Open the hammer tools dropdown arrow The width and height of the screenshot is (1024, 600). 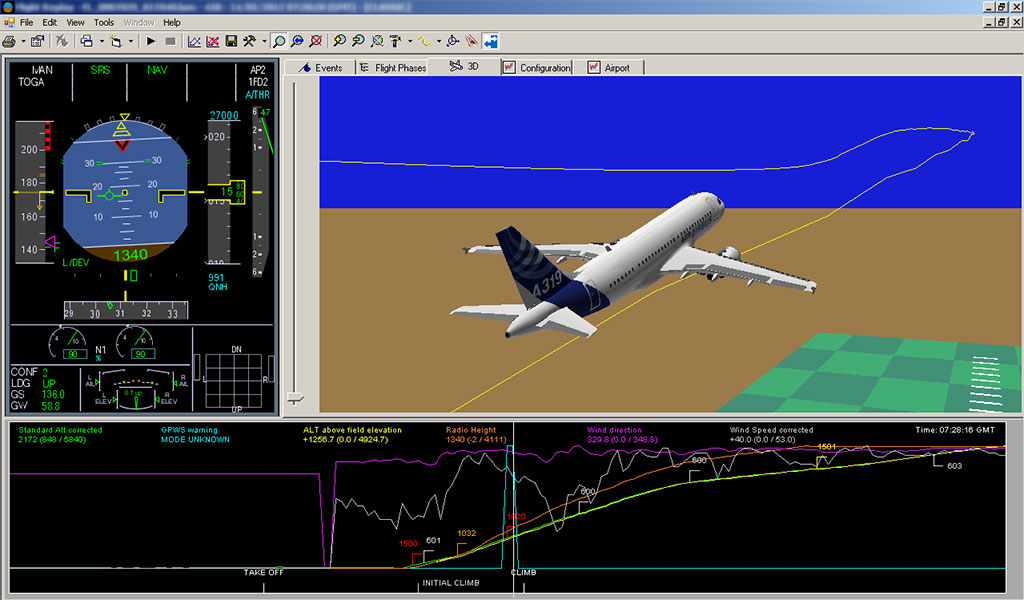pyautogui.click(x=264, y=42)
